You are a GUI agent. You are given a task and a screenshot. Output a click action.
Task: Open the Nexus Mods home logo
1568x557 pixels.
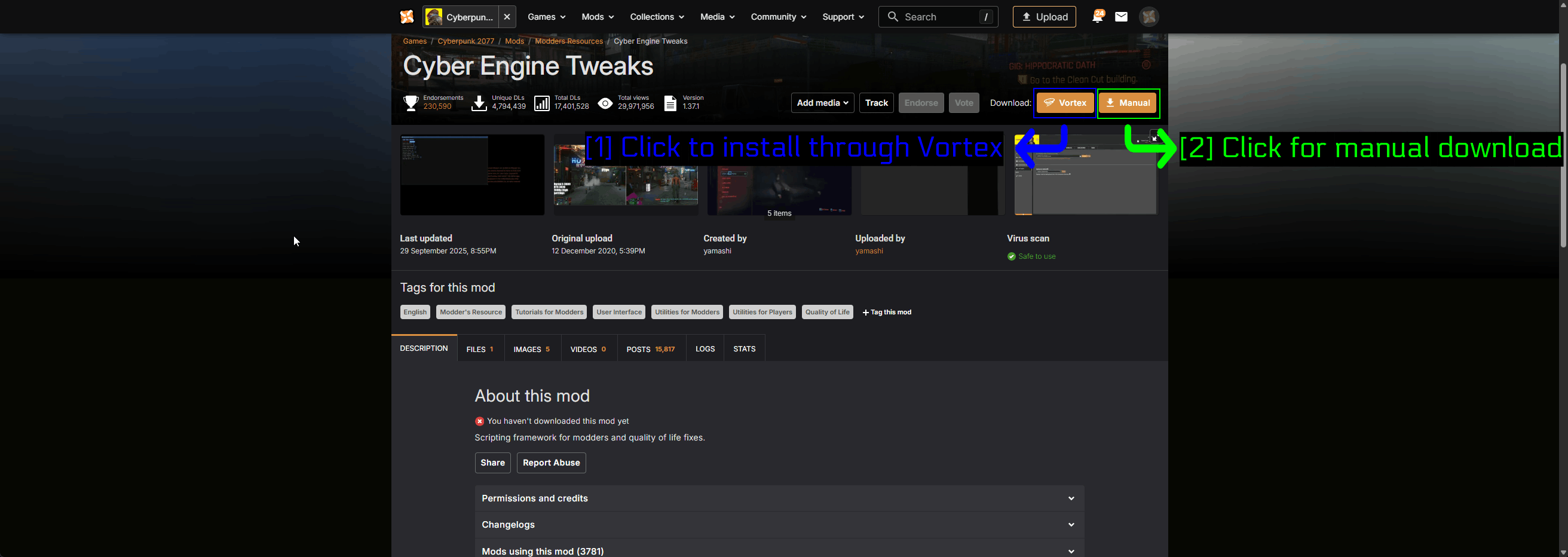pos(406,17)
